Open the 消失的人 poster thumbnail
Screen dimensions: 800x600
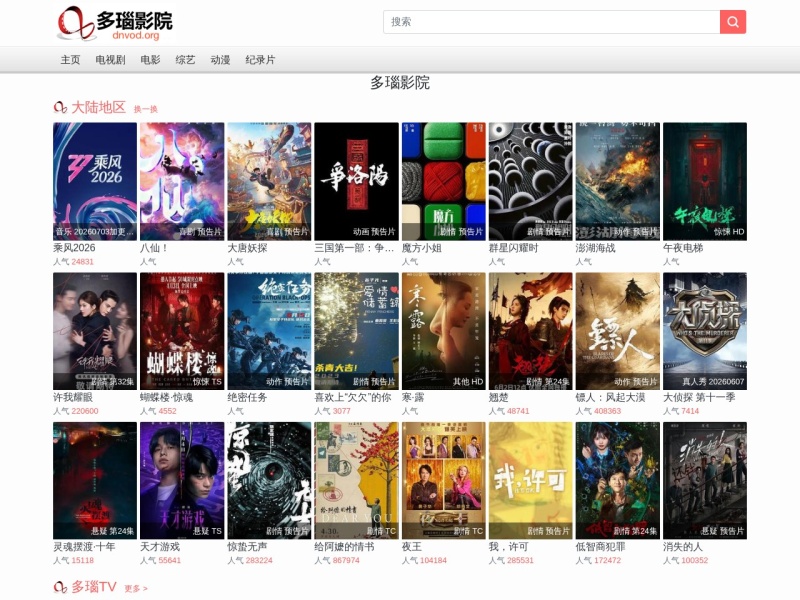coord(705,481)
